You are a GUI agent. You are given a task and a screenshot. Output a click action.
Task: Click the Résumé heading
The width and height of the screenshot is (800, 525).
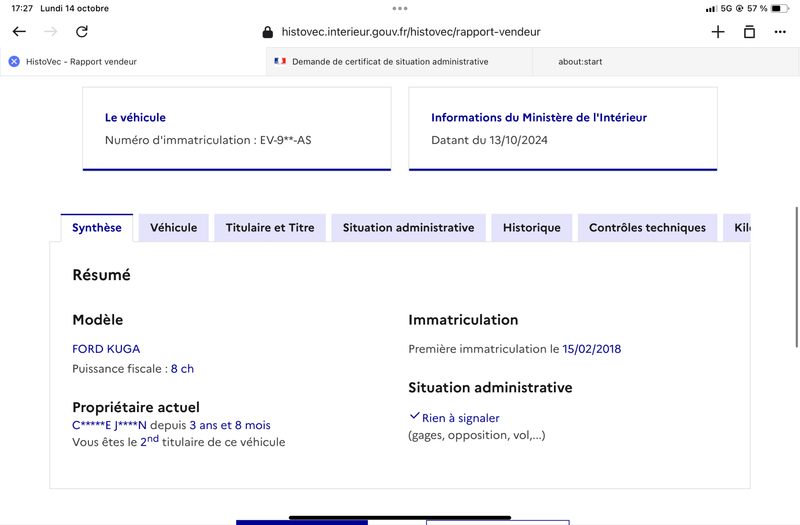click(x=102, y=275)
